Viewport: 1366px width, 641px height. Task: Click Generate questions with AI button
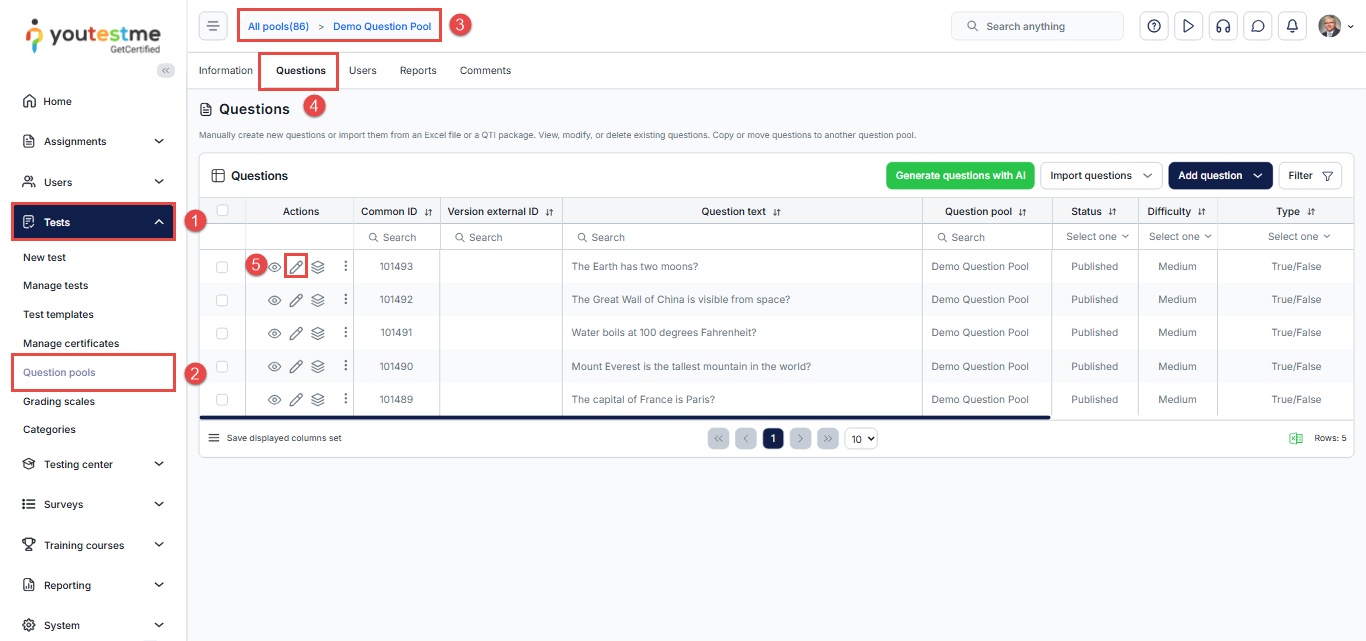point(960,176)
